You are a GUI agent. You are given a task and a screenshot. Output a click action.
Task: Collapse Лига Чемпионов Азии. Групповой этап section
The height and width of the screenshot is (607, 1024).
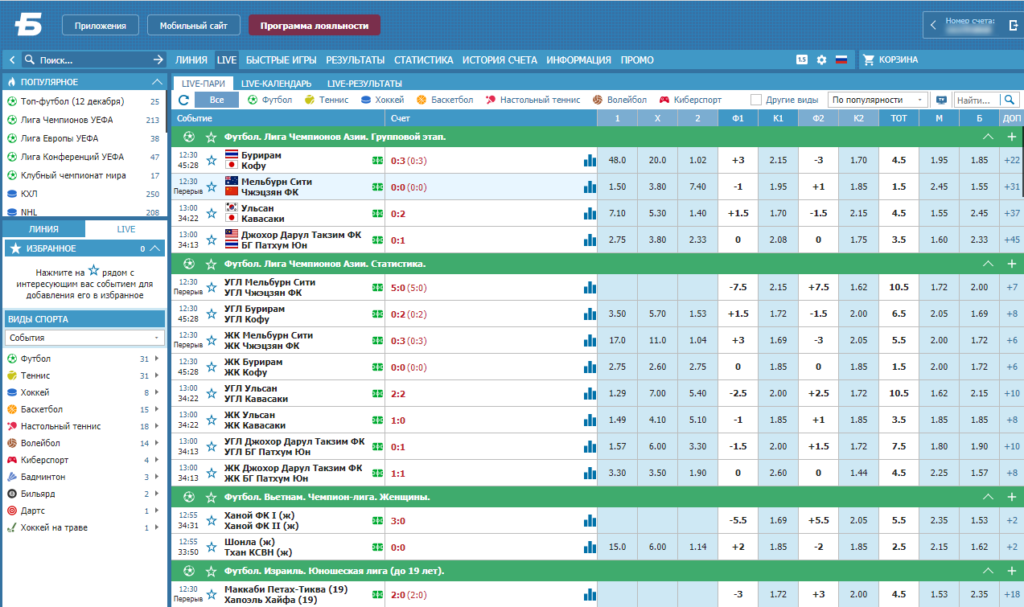[x=988, y=137]
